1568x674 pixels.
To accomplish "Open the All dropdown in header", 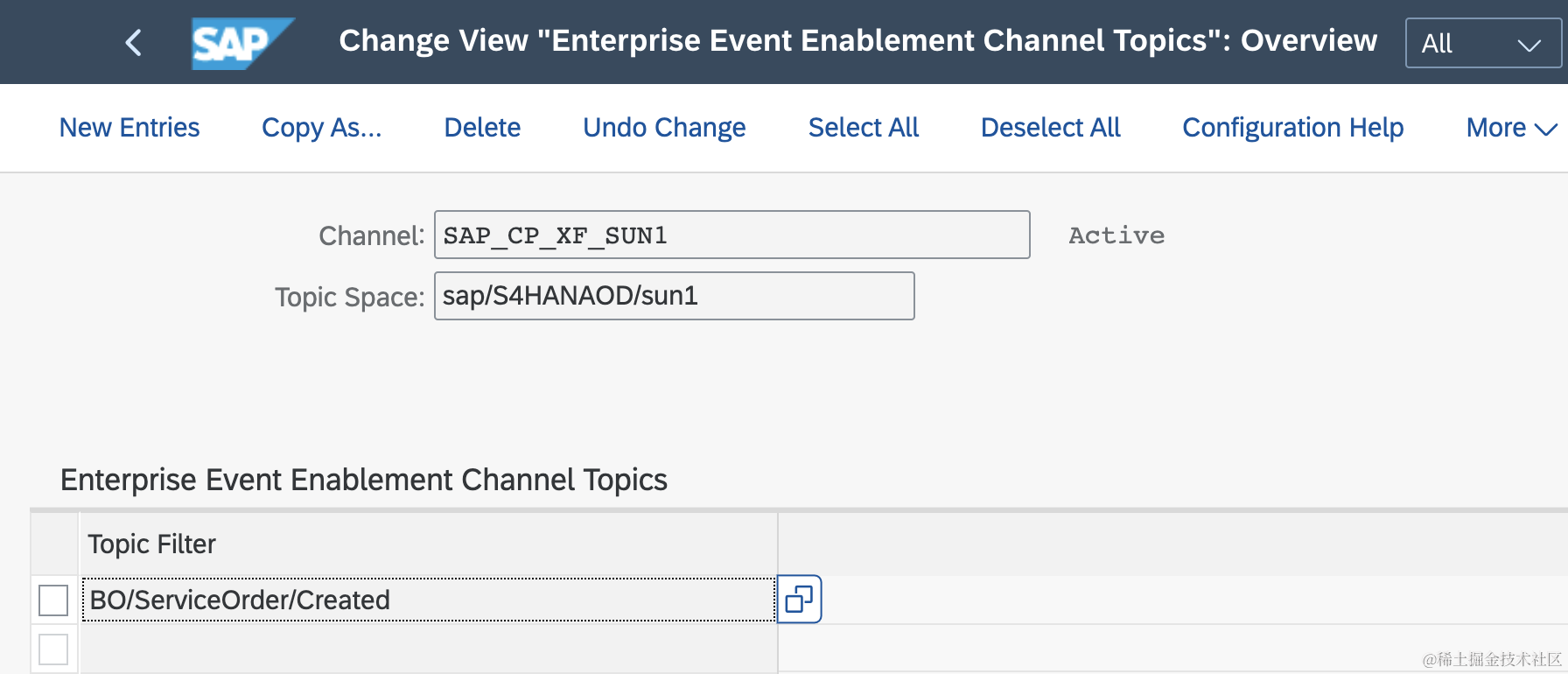I will pos(1482,43).
